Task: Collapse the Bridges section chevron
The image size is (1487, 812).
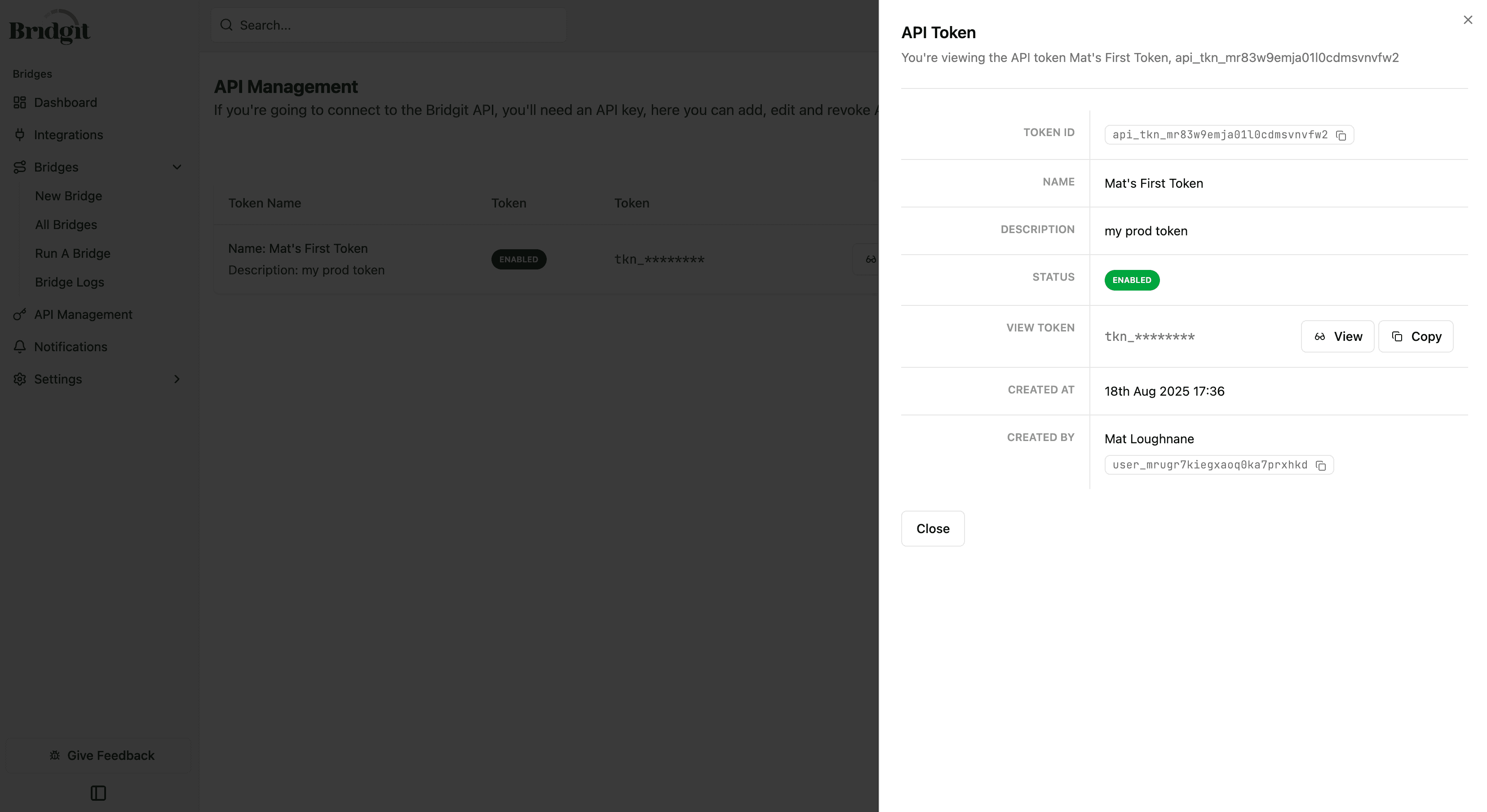Action: click(177, 167)
